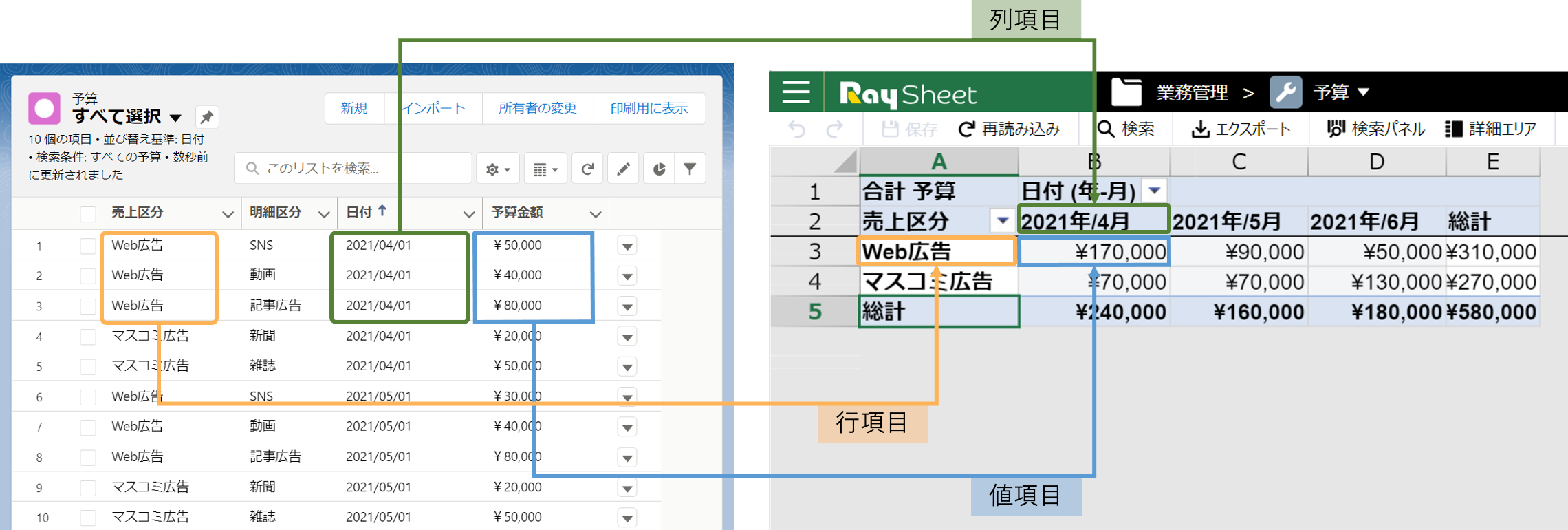Click the filter funnel icon

pyautogui.click(x=690, y=169)
